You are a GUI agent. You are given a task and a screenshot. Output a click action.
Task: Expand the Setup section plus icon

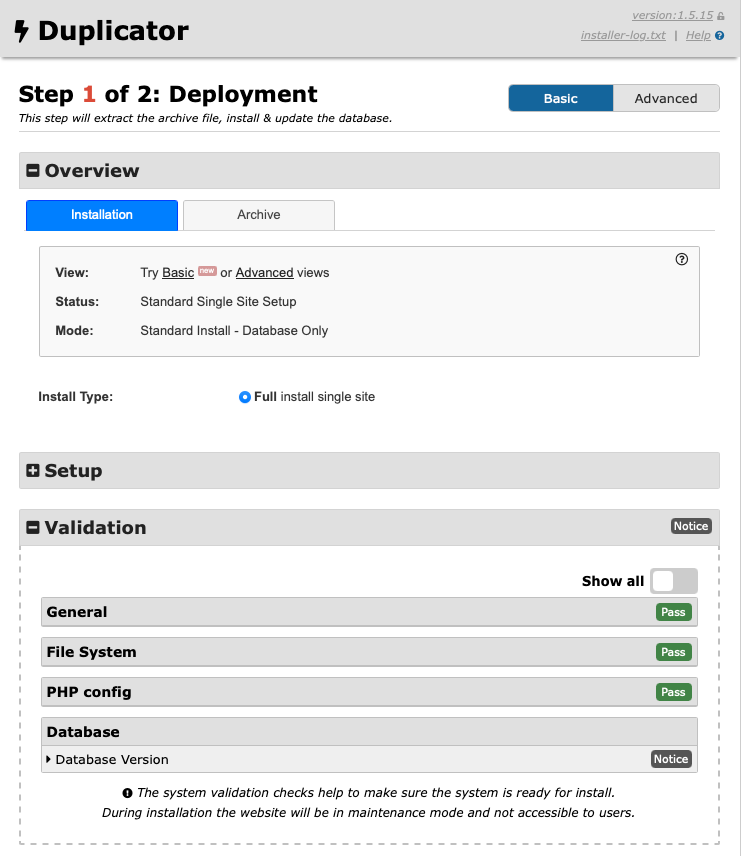click(x=32, y=471)
